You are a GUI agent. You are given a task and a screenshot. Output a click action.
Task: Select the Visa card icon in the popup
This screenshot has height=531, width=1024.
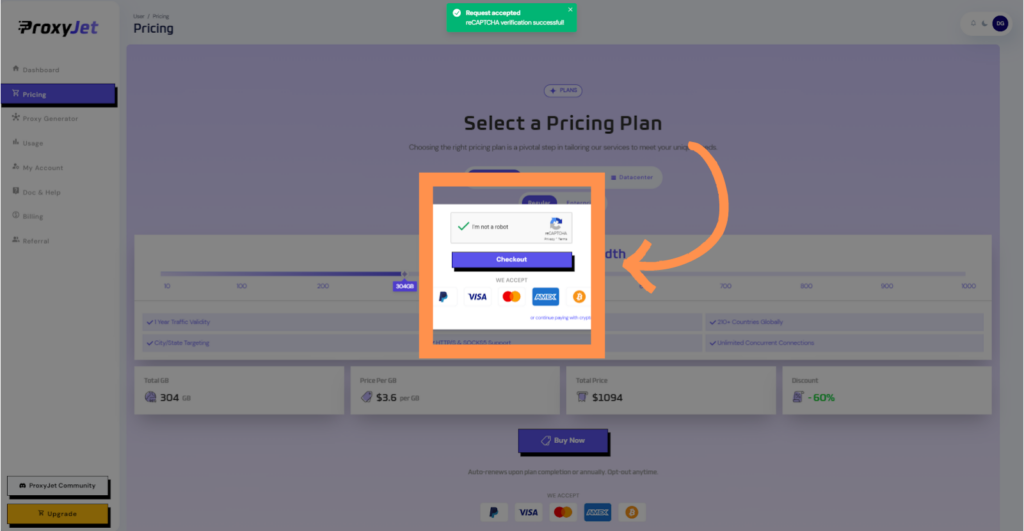click(477, 297)
